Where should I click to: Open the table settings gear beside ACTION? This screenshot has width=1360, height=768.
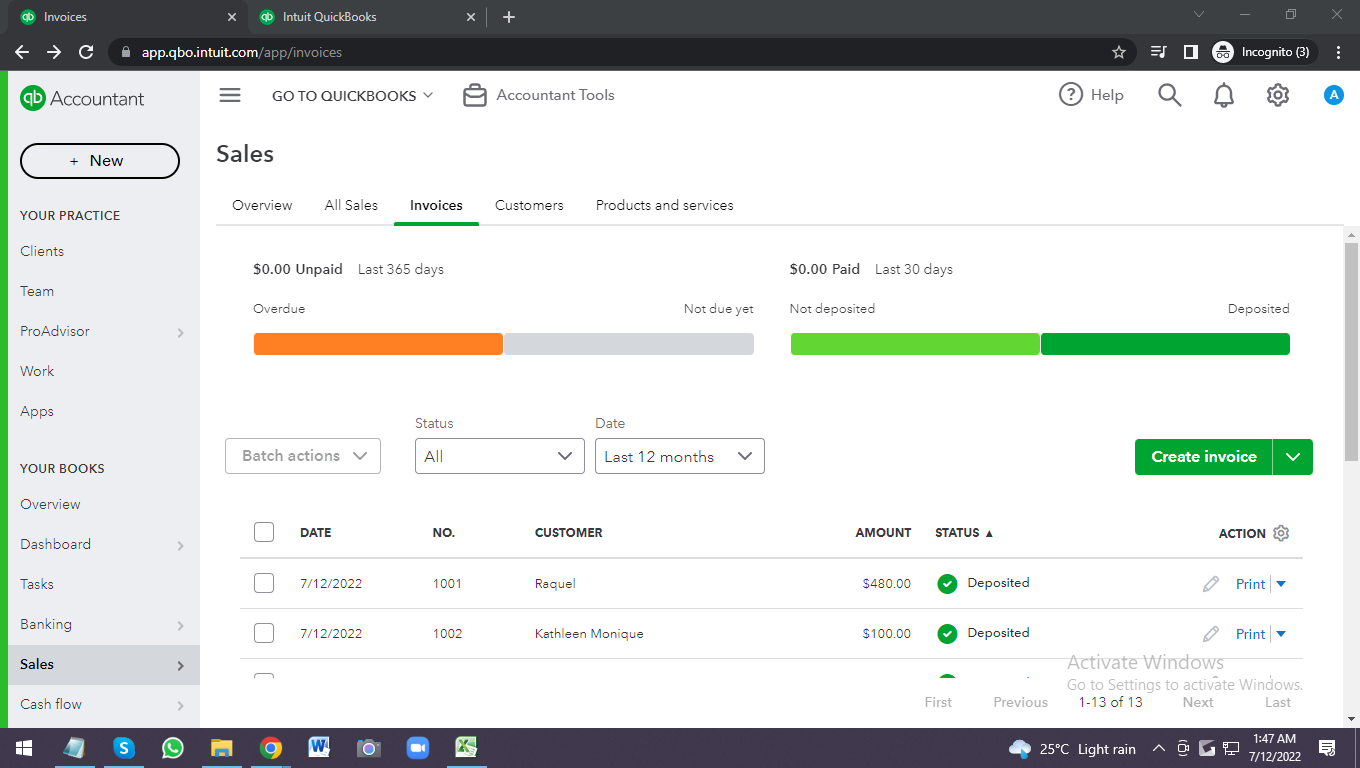[1282, 533]
